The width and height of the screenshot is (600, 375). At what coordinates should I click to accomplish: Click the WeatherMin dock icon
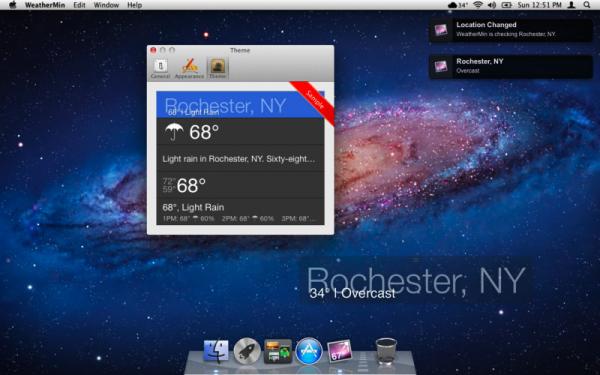339,351
